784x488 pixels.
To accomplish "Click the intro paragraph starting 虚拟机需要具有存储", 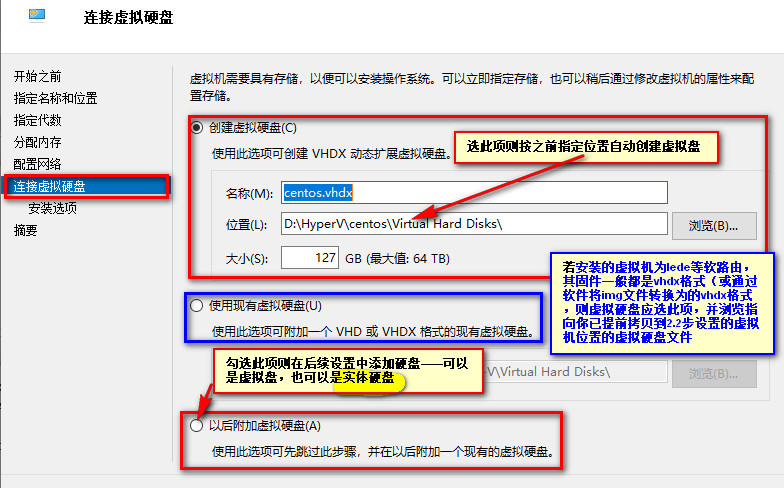I will (472, 87).
